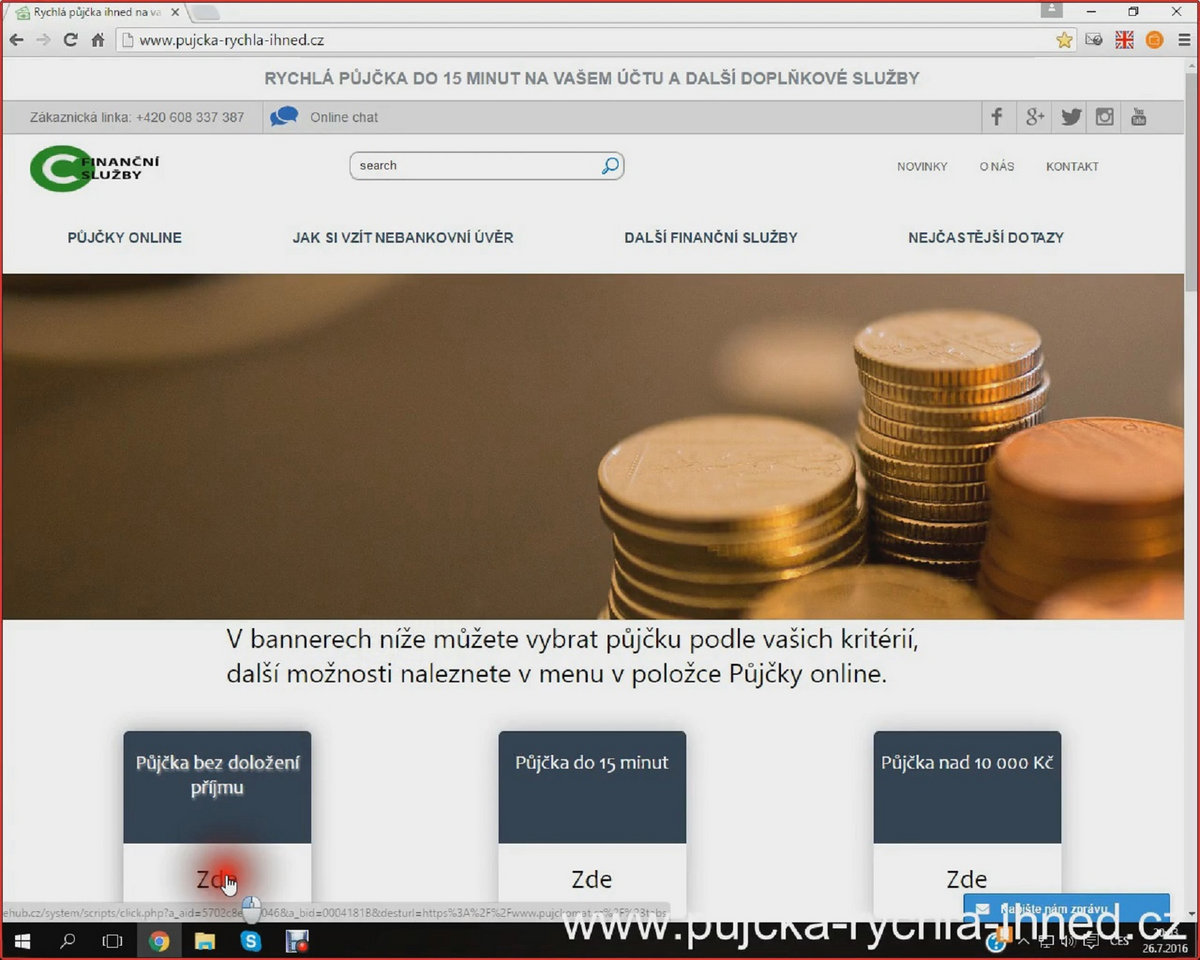Switch to Chrome on the taskbar
Screen dimensions: 1200x960
[159, 941]
